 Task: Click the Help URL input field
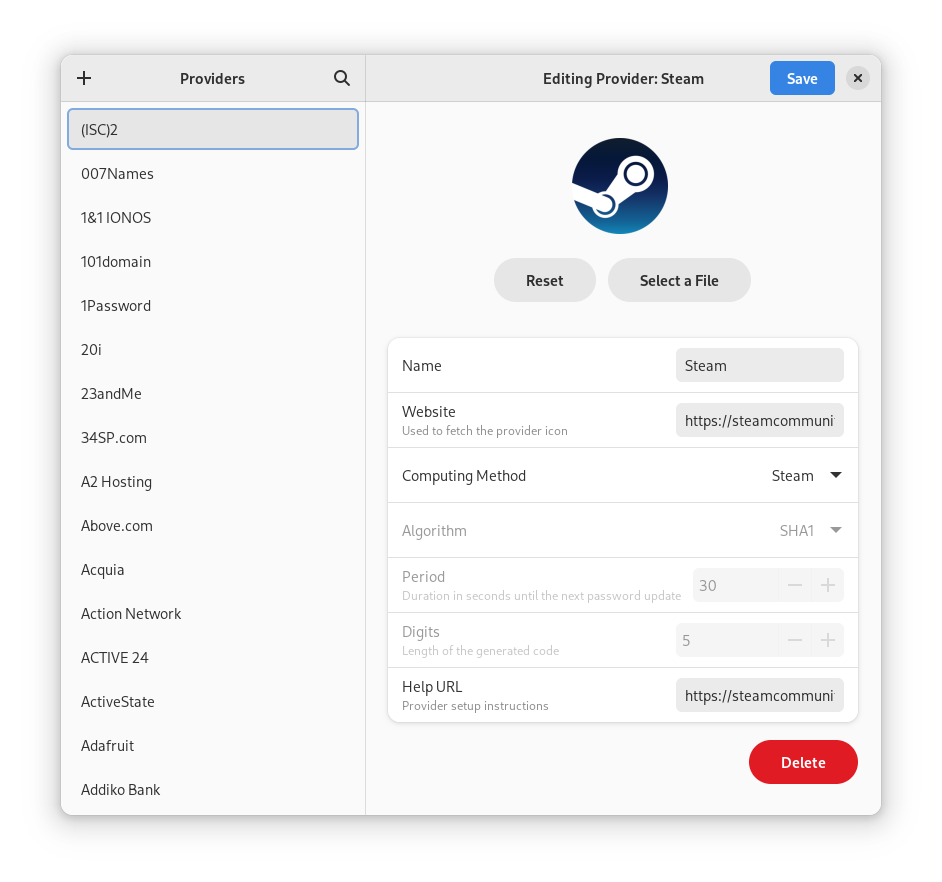tap(759, 695)
